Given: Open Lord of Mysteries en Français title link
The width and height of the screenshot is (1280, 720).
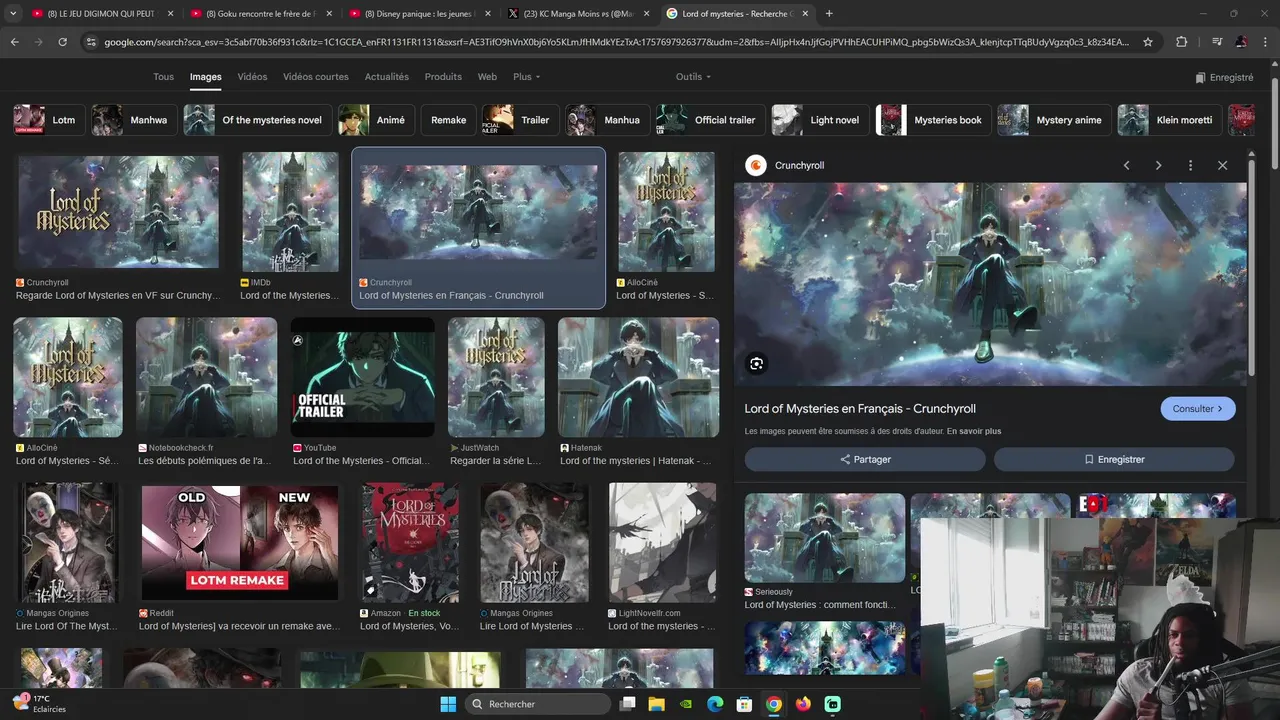Looking at the screenshot, I should (860, 409).
